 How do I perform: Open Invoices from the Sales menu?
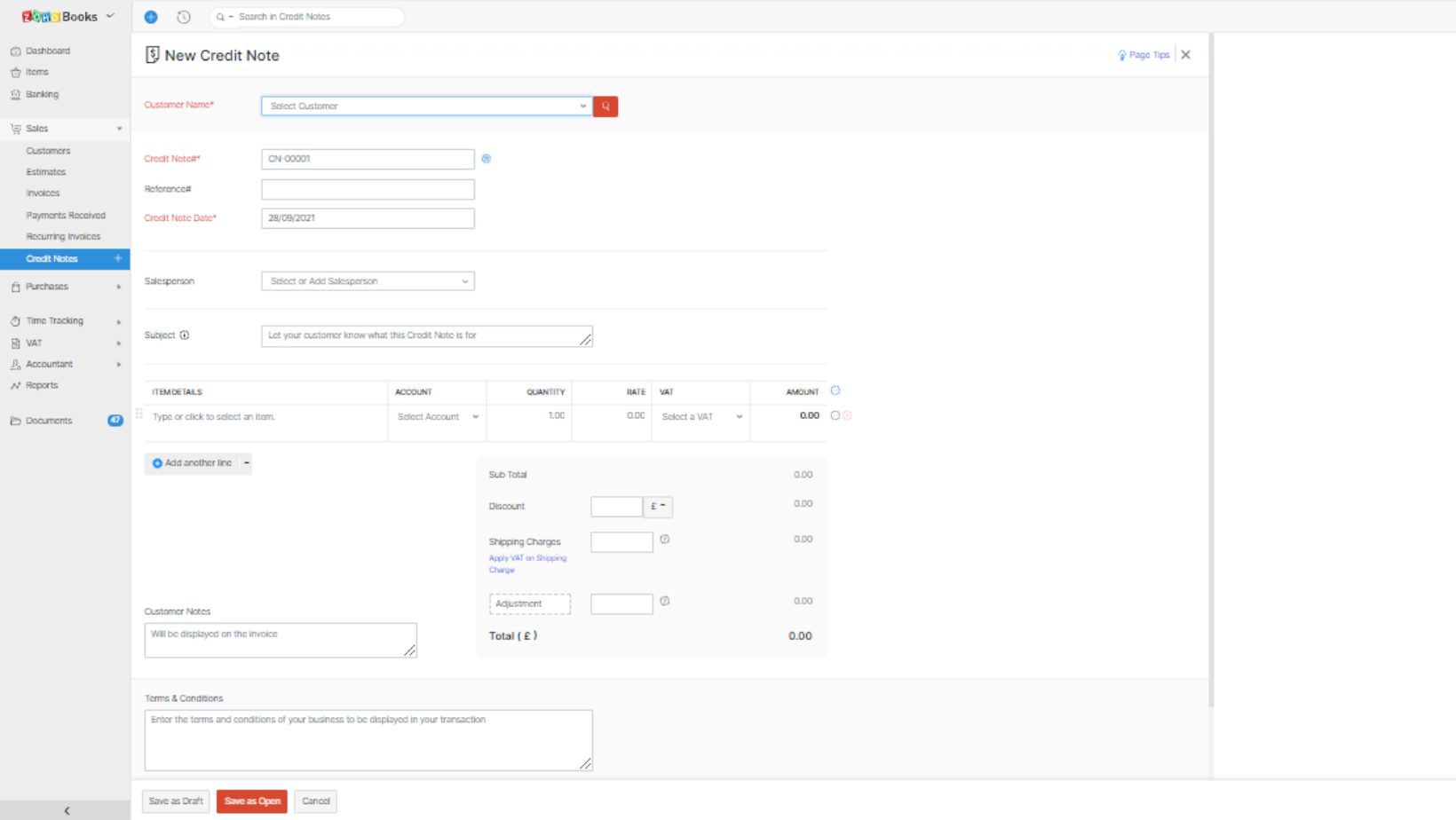tap(43, 193)
